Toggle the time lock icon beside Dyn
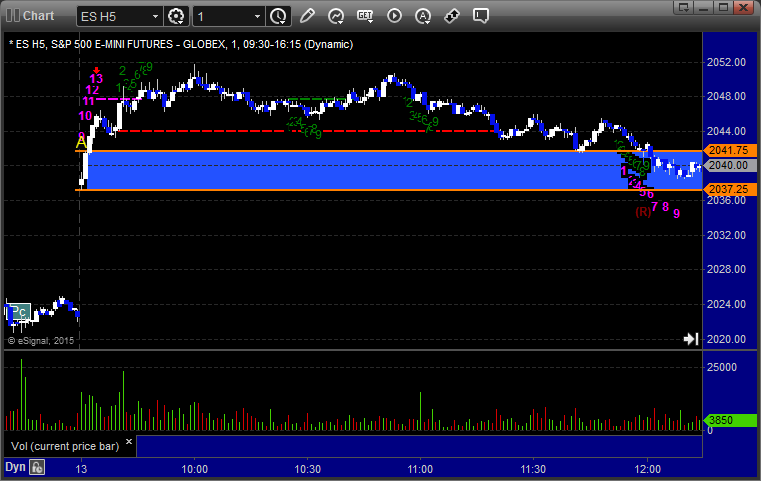The height and width of the screenshot is (481, 761). pyautogui.click(x=37, y=467)
